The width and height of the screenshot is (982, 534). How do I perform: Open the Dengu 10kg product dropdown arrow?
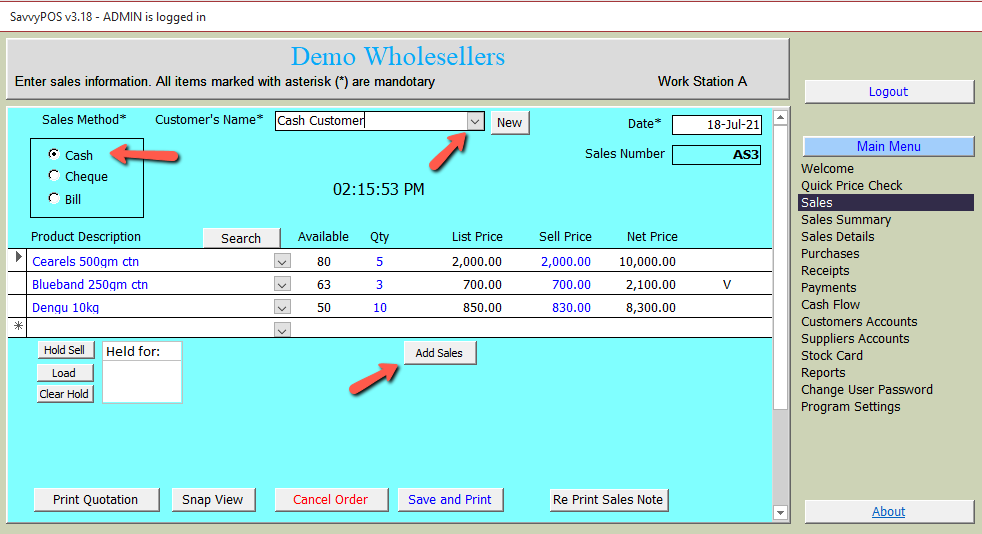[x=282, y=308]
